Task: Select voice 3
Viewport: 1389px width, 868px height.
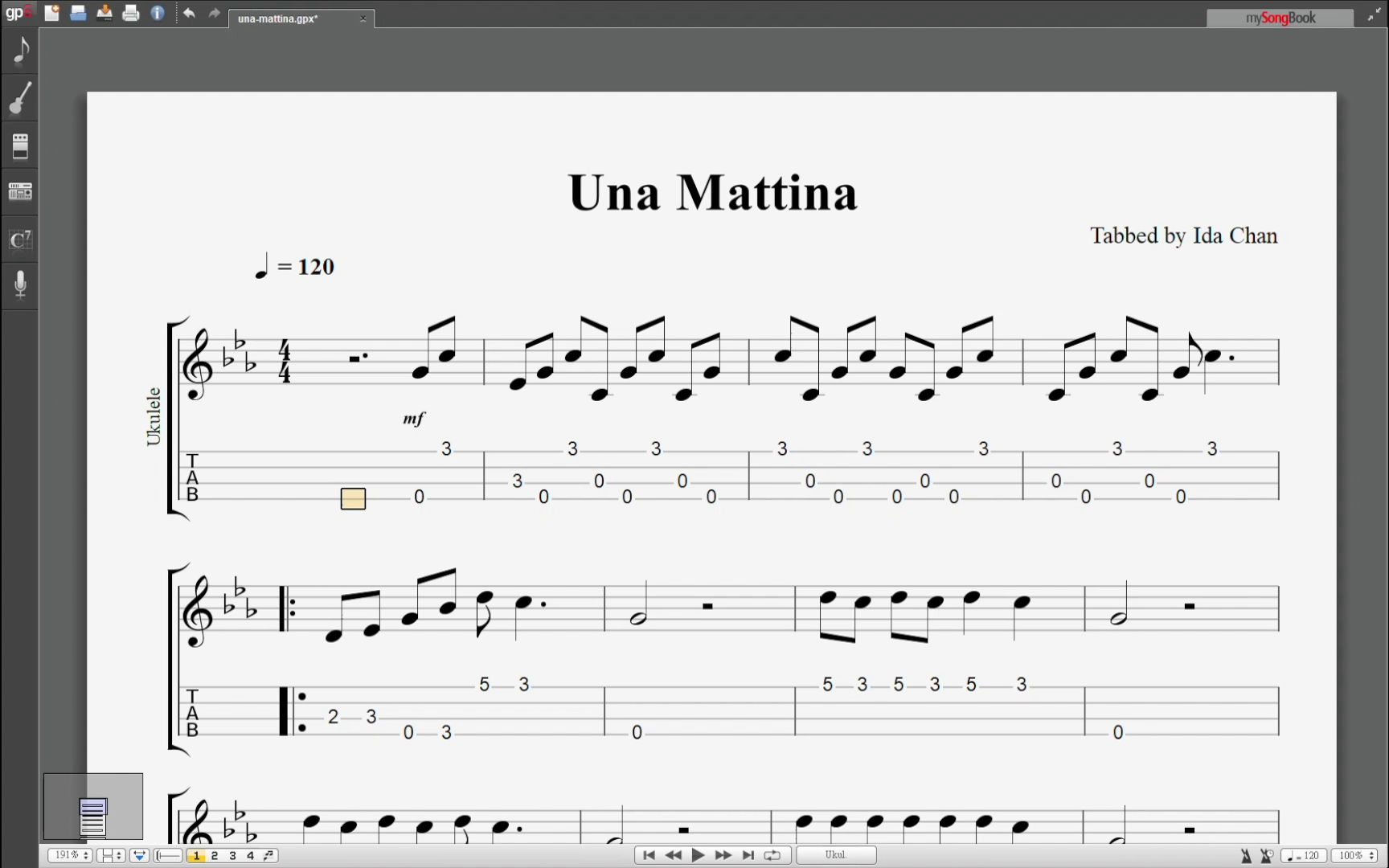Action: pyautogui.click(x=232, y=855)
